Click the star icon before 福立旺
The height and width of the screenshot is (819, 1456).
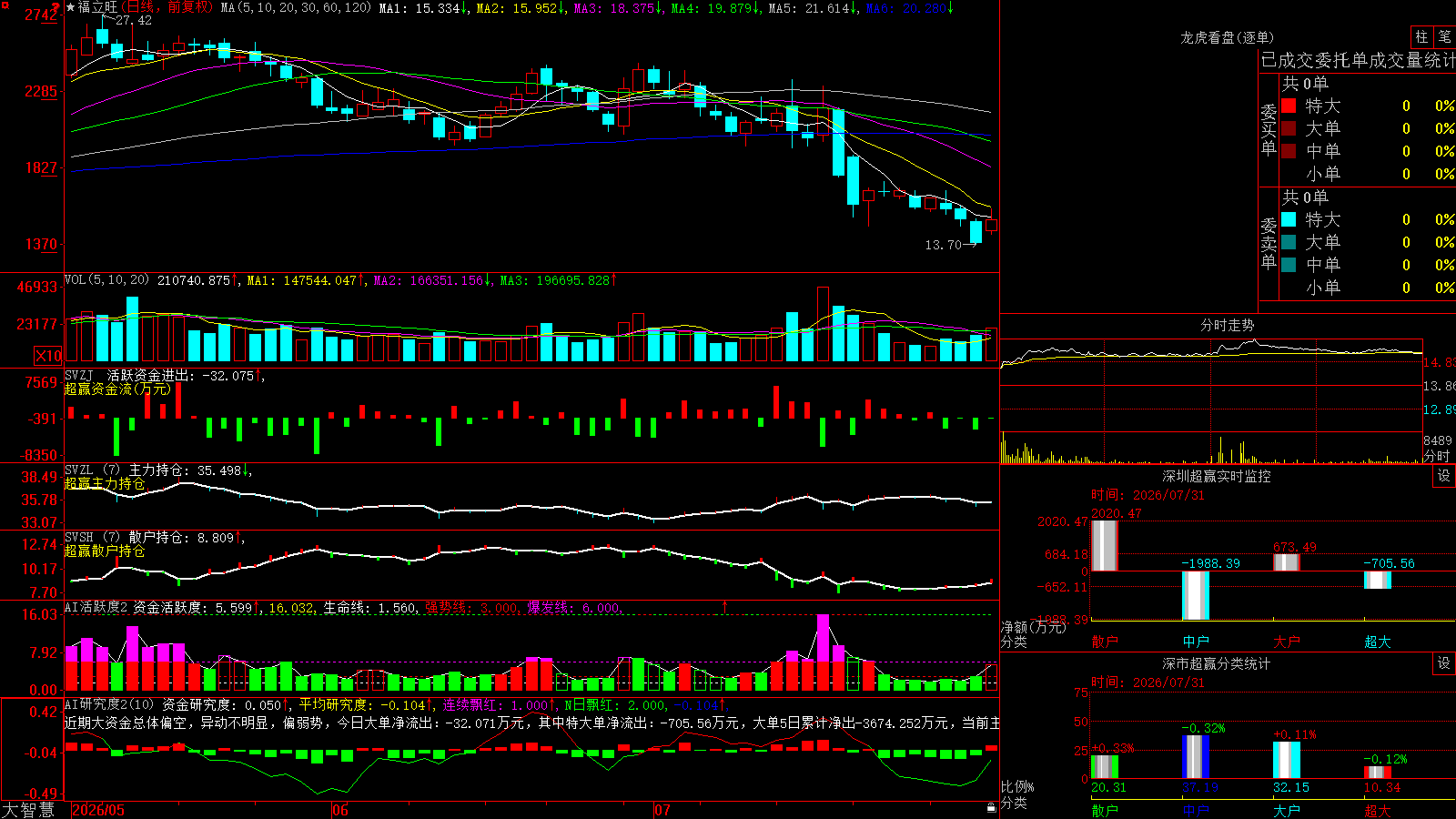[x=71, y=7]
